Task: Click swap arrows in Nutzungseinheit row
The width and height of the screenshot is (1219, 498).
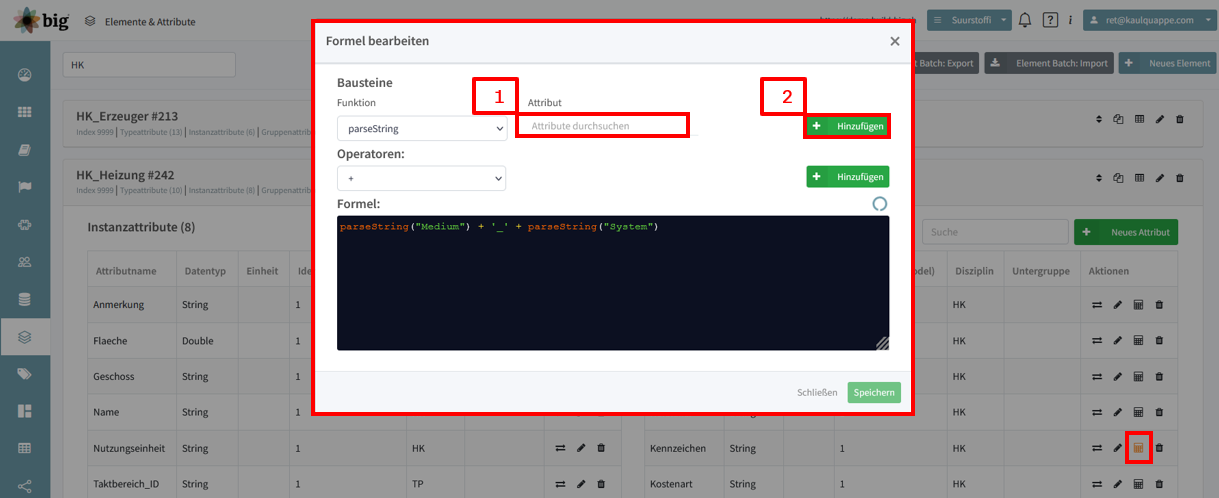Action: [561, 448]
